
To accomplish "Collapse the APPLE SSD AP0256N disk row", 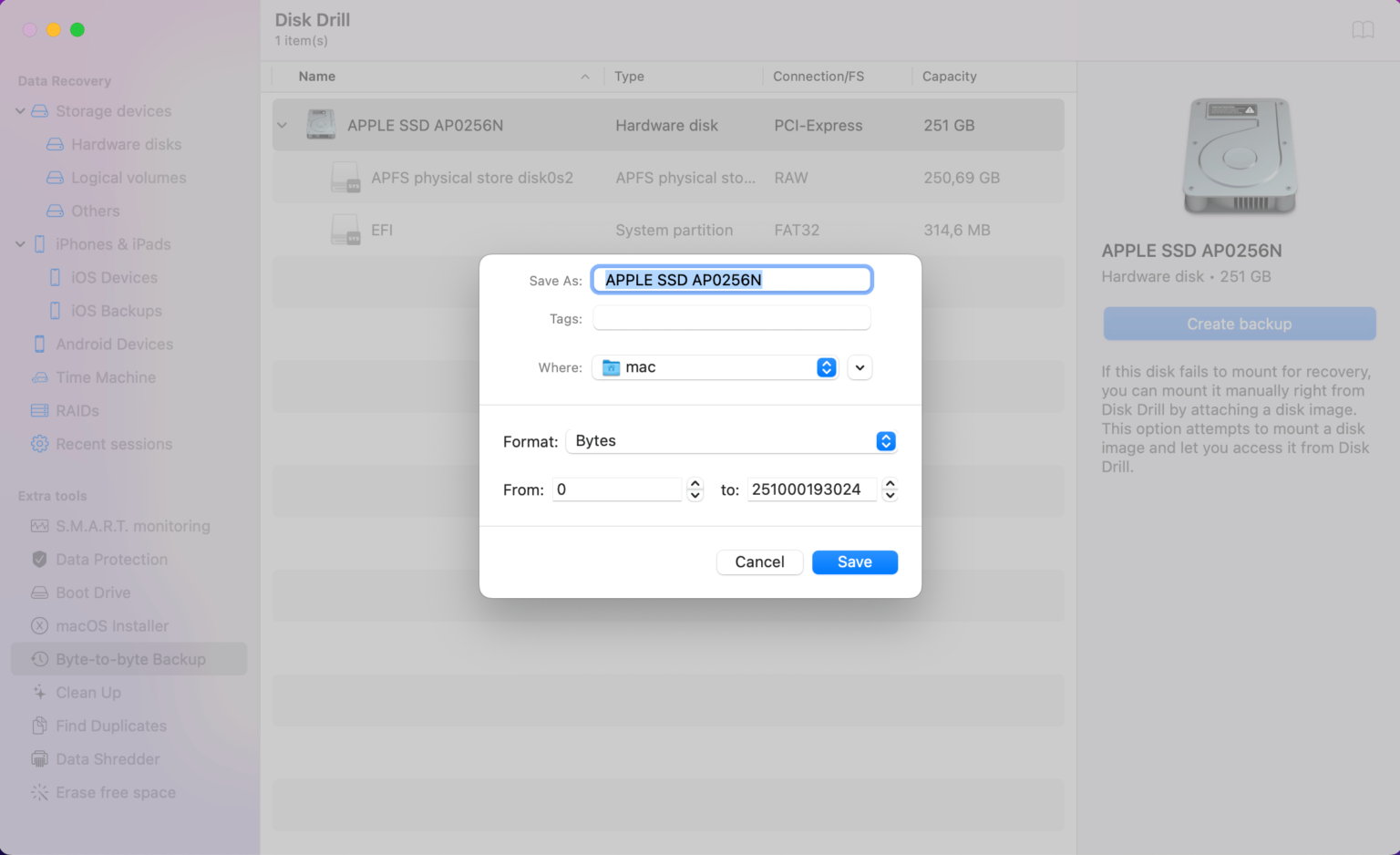I will click(283, 125).
